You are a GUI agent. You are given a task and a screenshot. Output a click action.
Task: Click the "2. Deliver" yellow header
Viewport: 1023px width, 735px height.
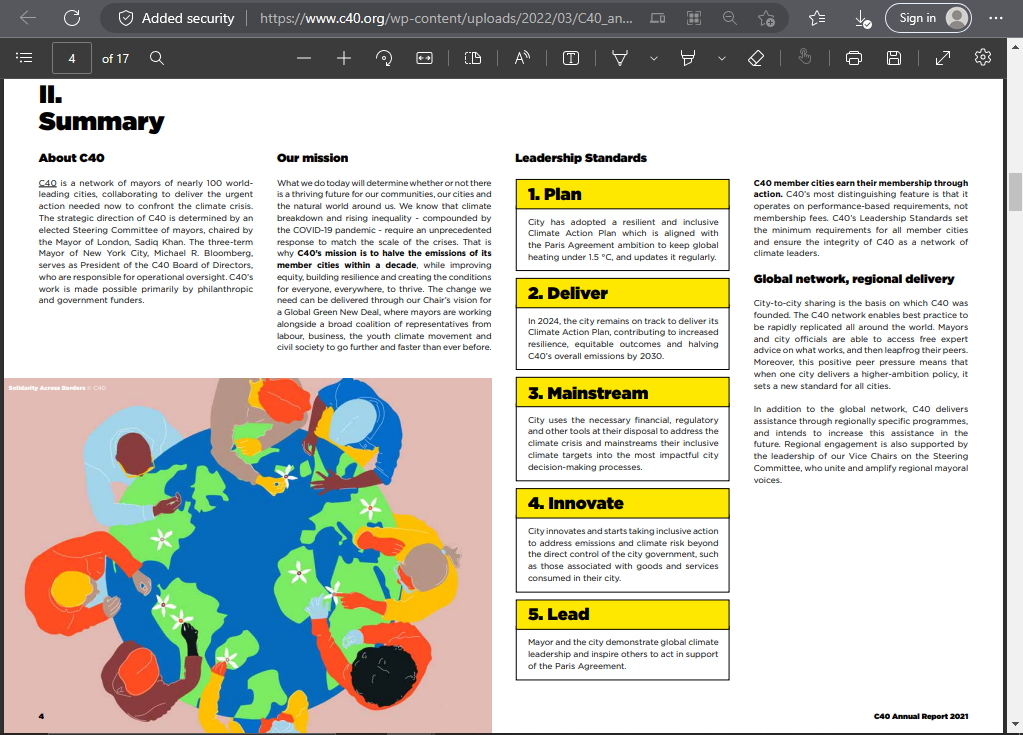(622, 293)
